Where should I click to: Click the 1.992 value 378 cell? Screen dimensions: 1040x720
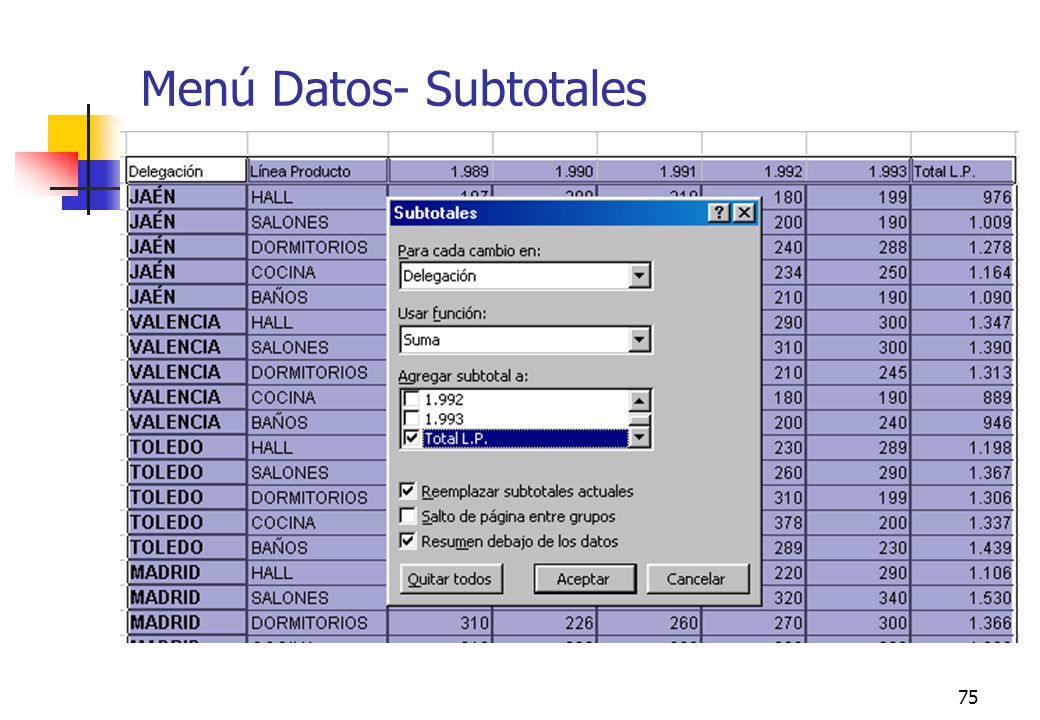[783, 522]
